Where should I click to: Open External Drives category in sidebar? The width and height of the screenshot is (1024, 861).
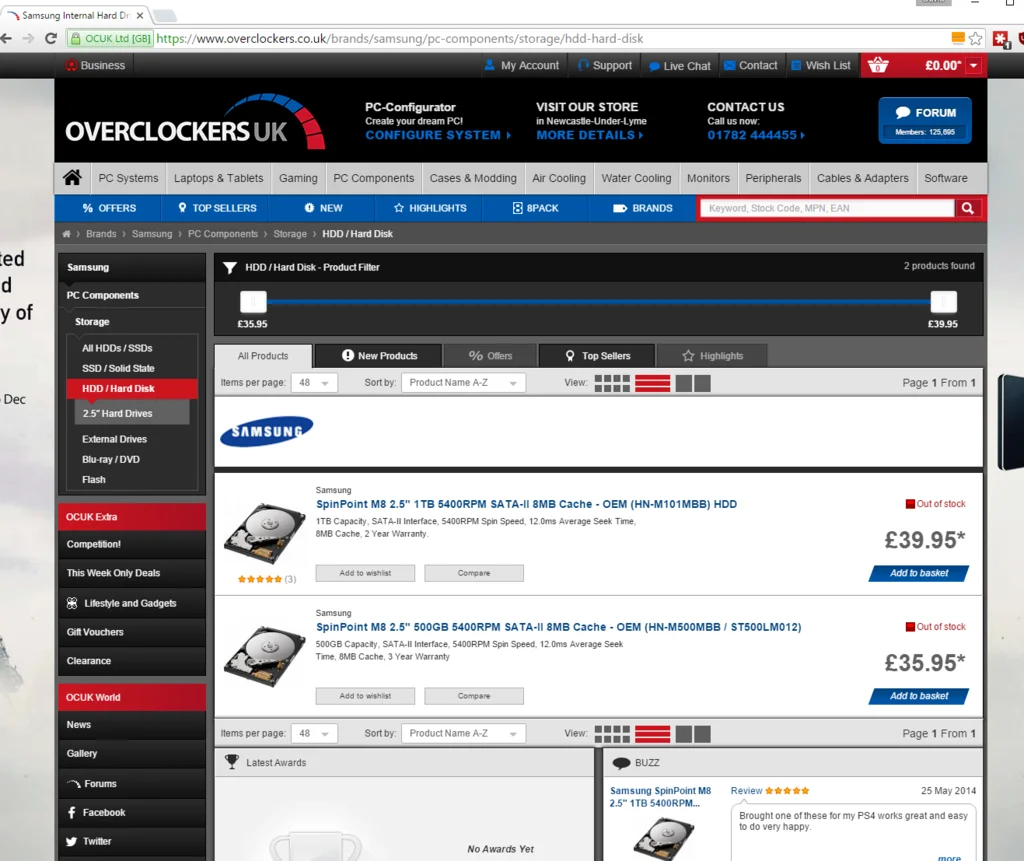pyautogui.click(x=114, y=439)
